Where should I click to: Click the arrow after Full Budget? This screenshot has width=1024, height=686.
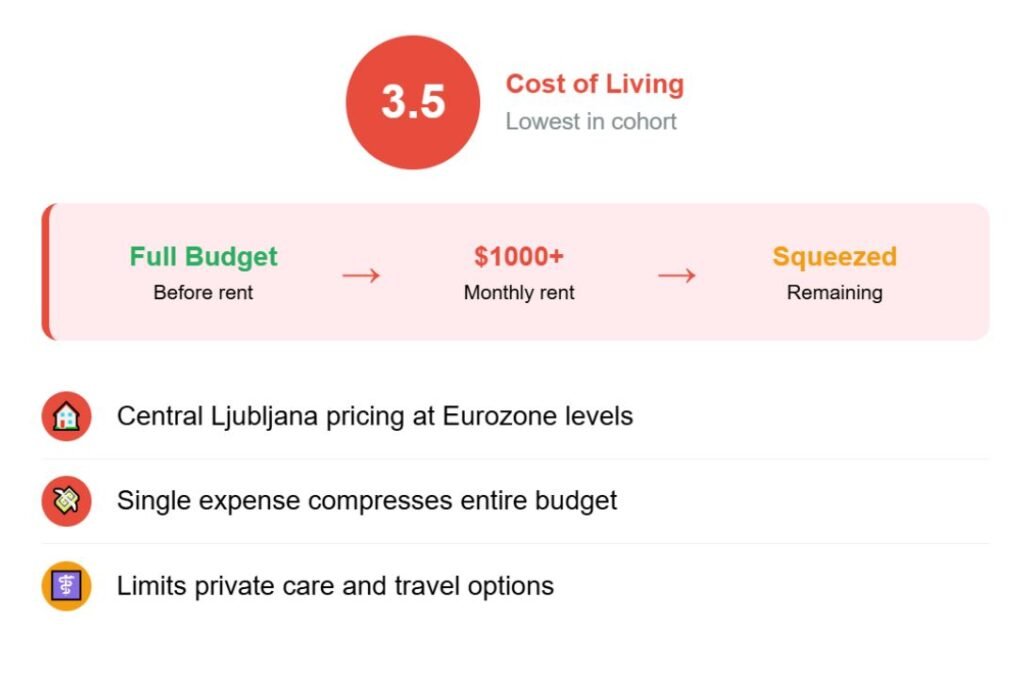click(x=361, y=275)
